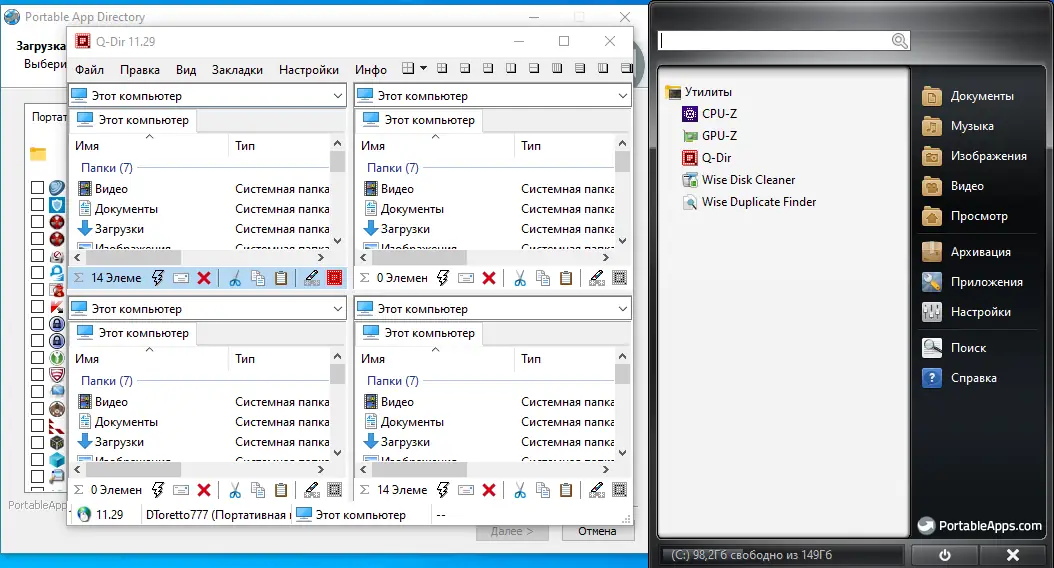Check the third checkbox in Portable App Directory list
The height and width of the screenshot is (568, 1054).
pyautogui.click(x=38, y=221)
